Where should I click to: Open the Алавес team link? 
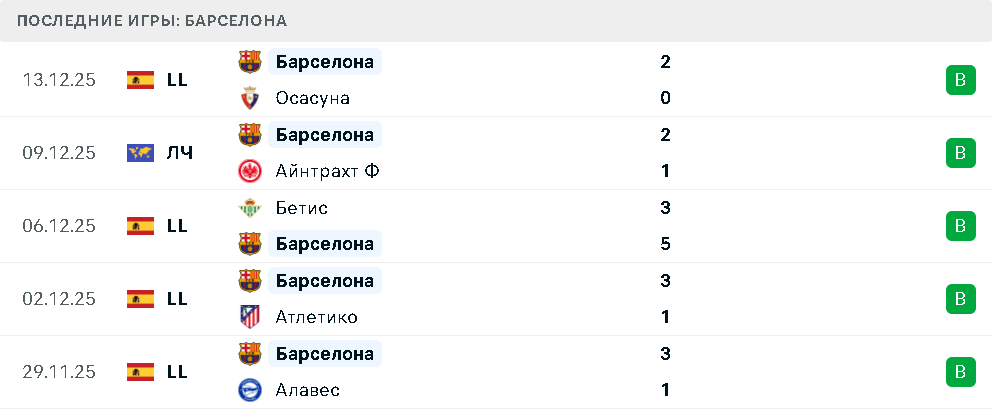click(x=307, y=390)
